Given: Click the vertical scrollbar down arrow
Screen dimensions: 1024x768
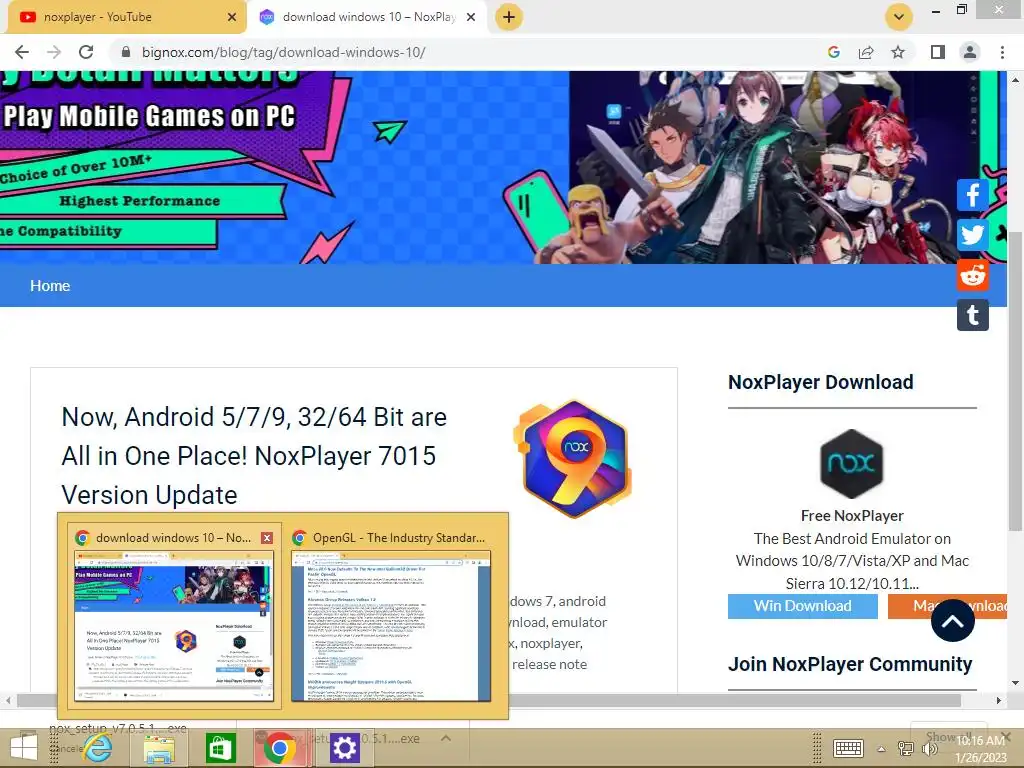Looking at the screenshot, I should pos(1015,683).
